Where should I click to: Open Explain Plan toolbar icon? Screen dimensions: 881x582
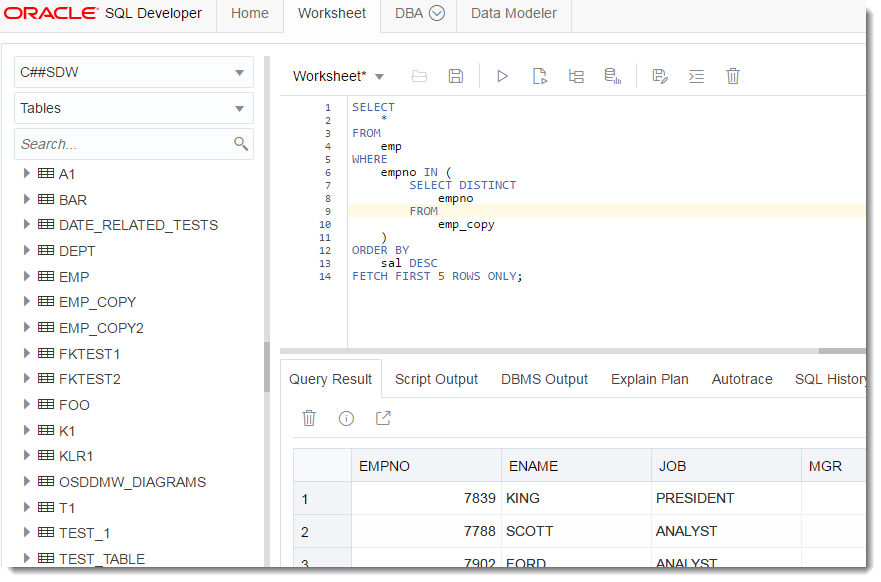click(x=576, y=76)
